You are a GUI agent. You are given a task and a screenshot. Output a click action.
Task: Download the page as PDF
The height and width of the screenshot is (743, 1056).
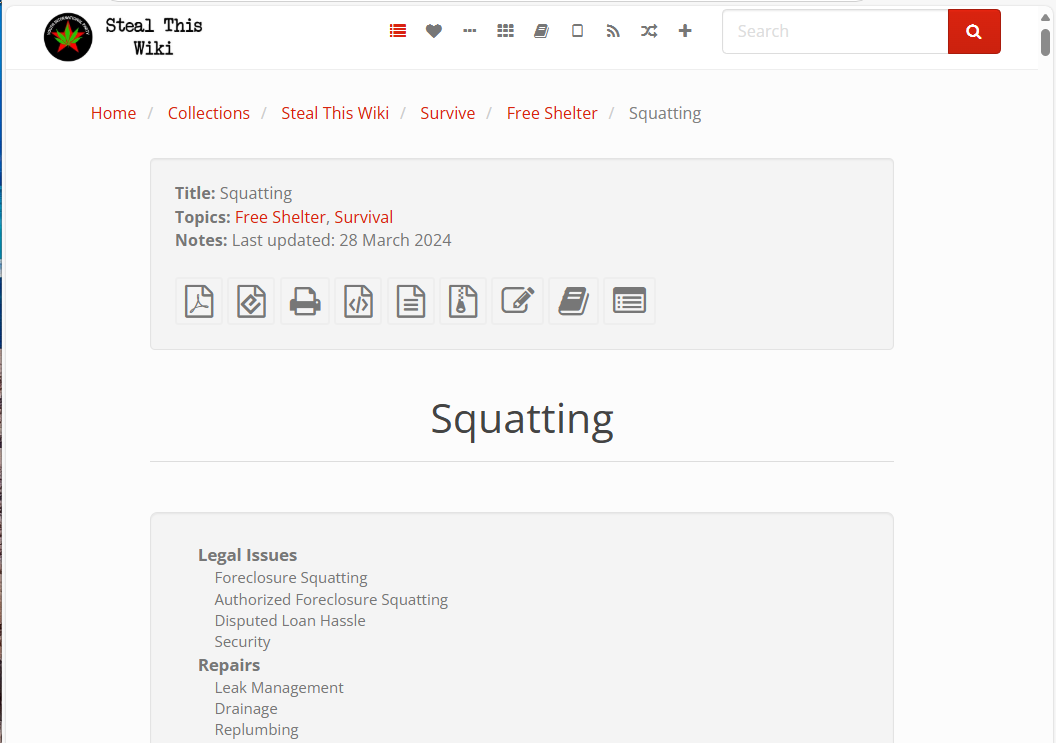coord(199,301)
